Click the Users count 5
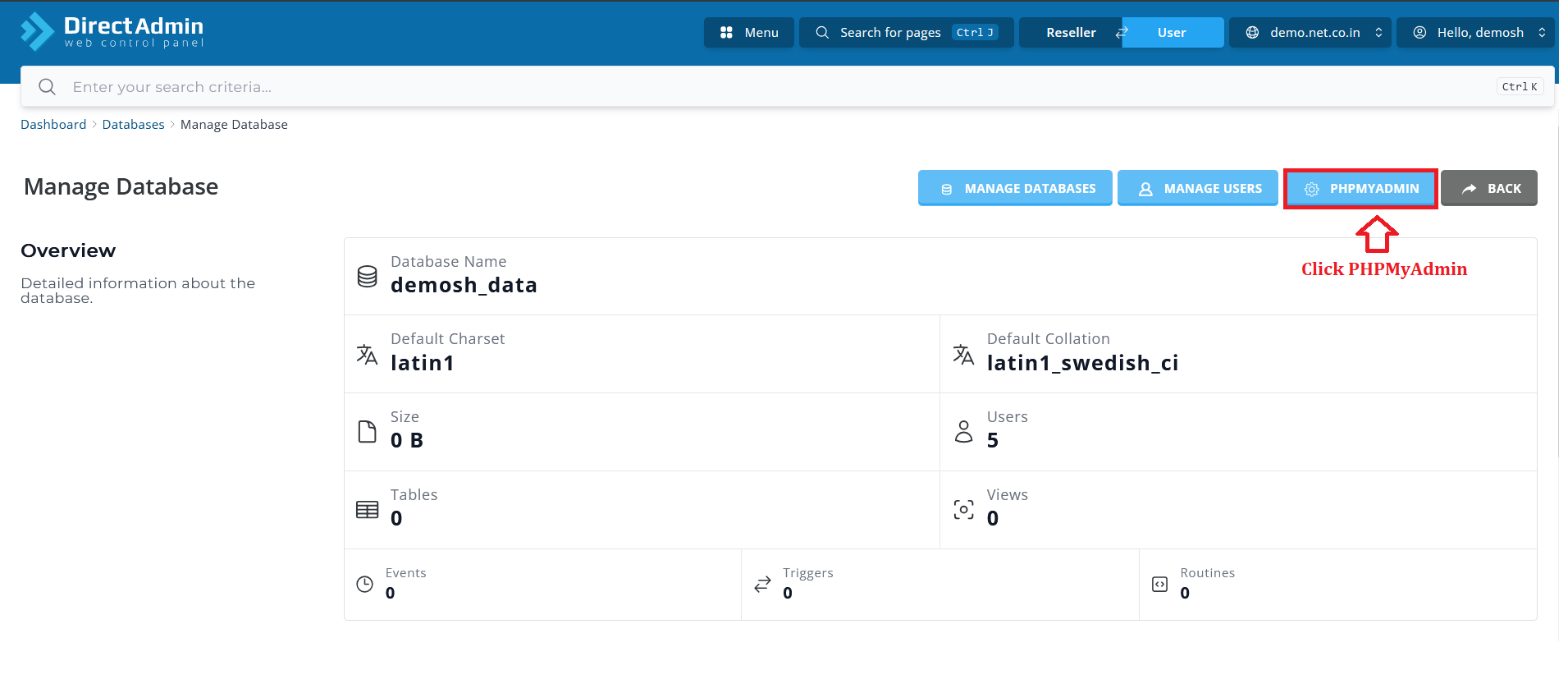Image resolution: width=1568 pixels, height=693 pixels. [993, 440]
